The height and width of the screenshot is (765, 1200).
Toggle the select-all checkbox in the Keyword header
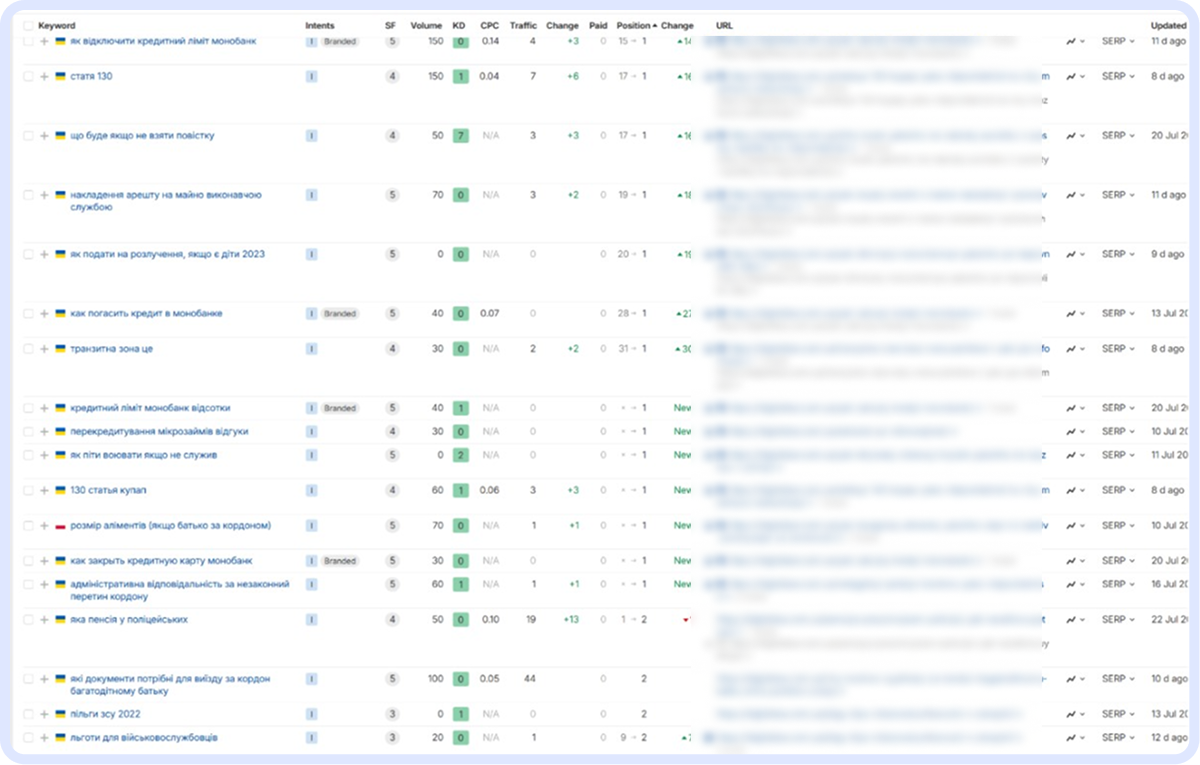28,26
